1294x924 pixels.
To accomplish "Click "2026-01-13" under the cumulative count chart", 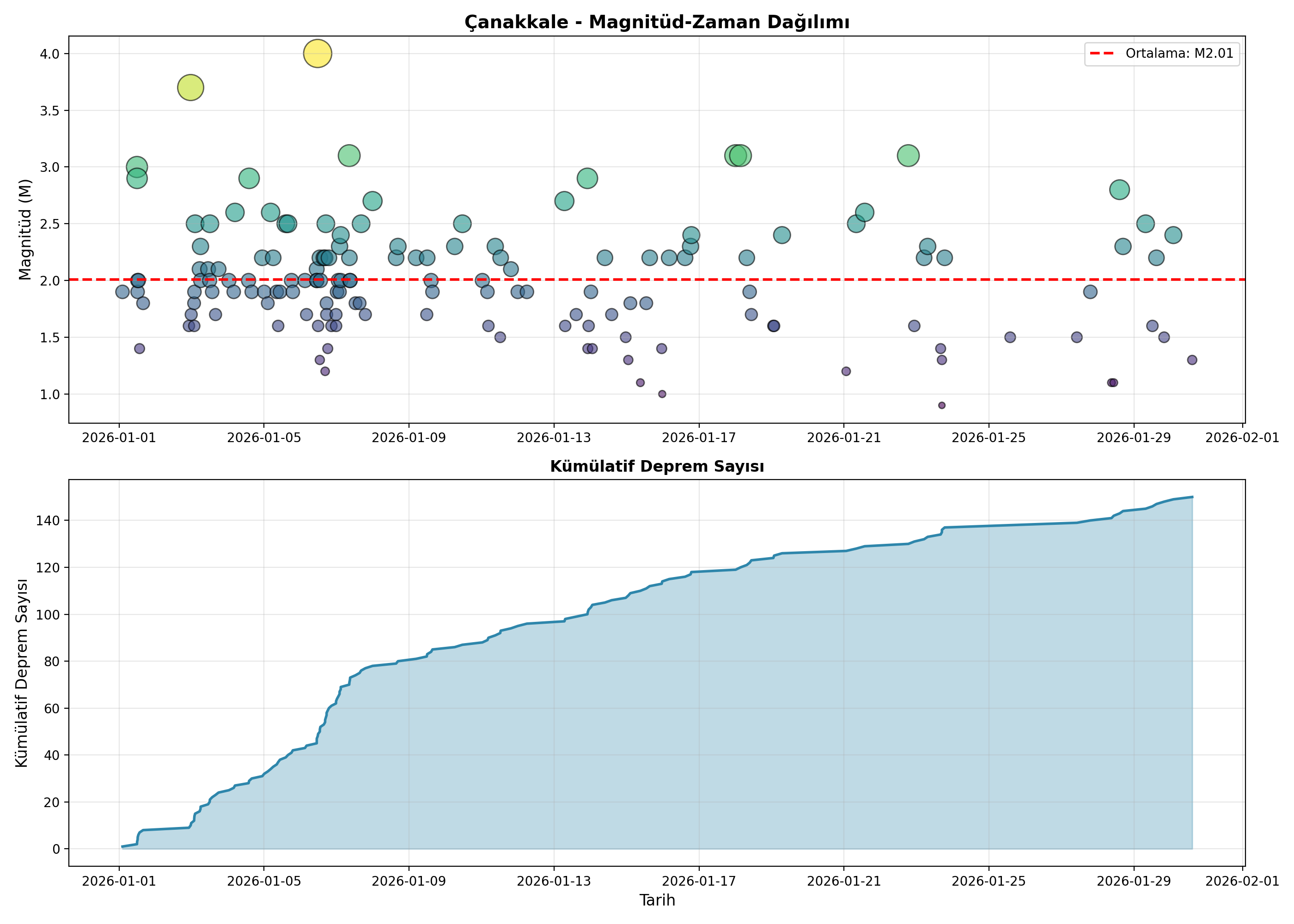I will tap(554, 881).
